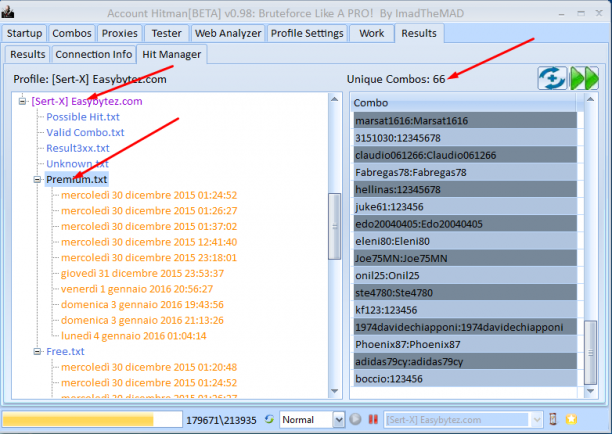
Task: Select Possible Hit.txt in the tree
Action: (x=83, y=117)
